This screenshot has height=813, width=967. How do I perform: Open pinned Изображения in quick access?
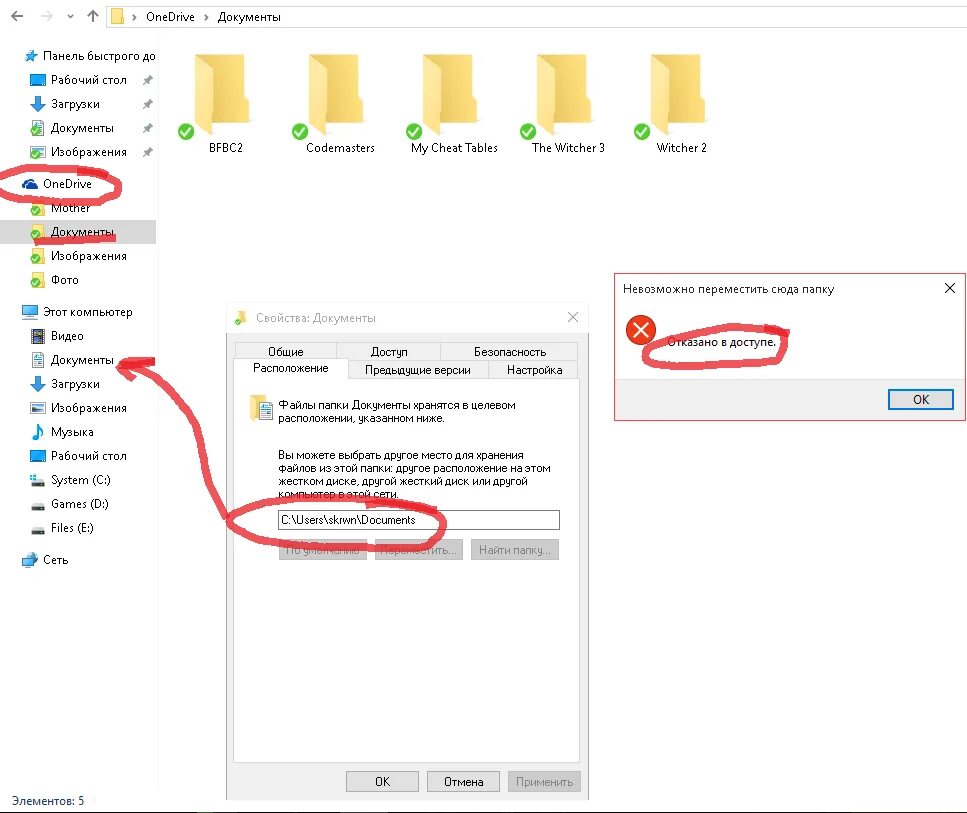coord(88,152)
